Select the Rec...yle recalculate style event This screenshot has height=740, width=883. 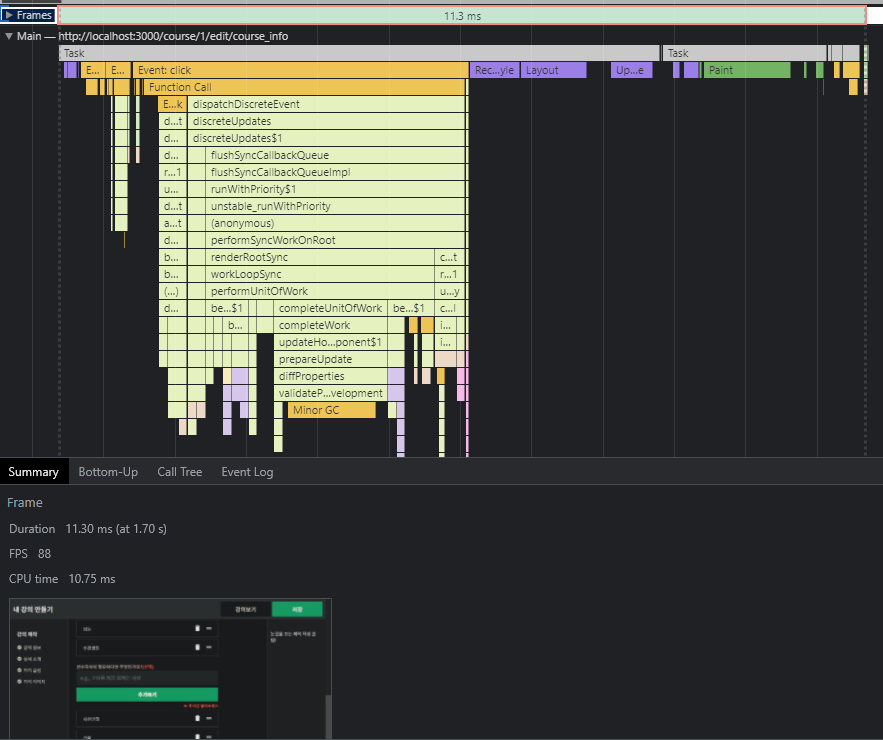pyautogui.click(x=494, y=70)
